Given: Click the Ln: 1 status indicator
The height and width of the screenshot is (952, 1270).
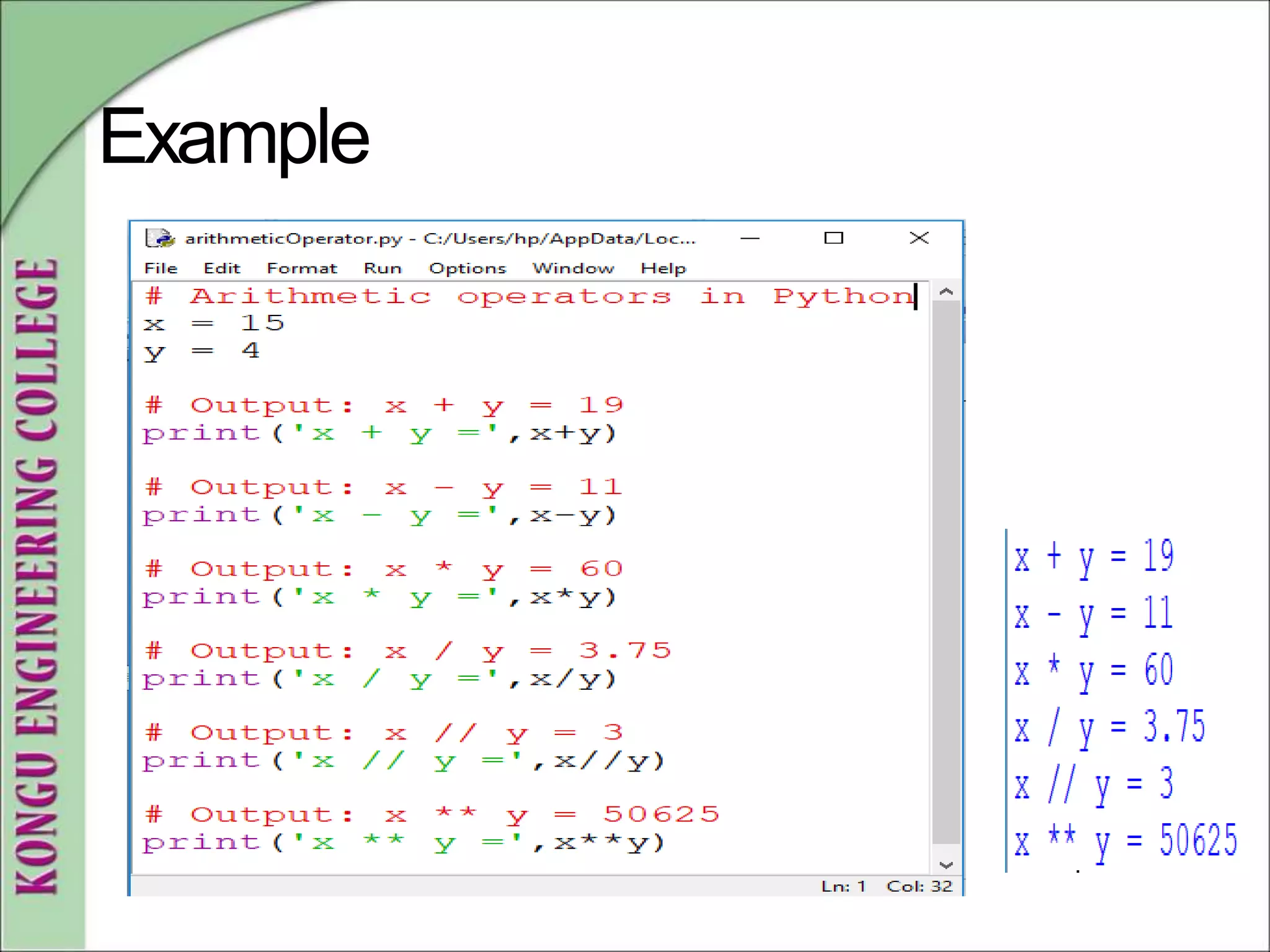Looking at the screenshot, I should pyautogui.click(x=843, y=886).
